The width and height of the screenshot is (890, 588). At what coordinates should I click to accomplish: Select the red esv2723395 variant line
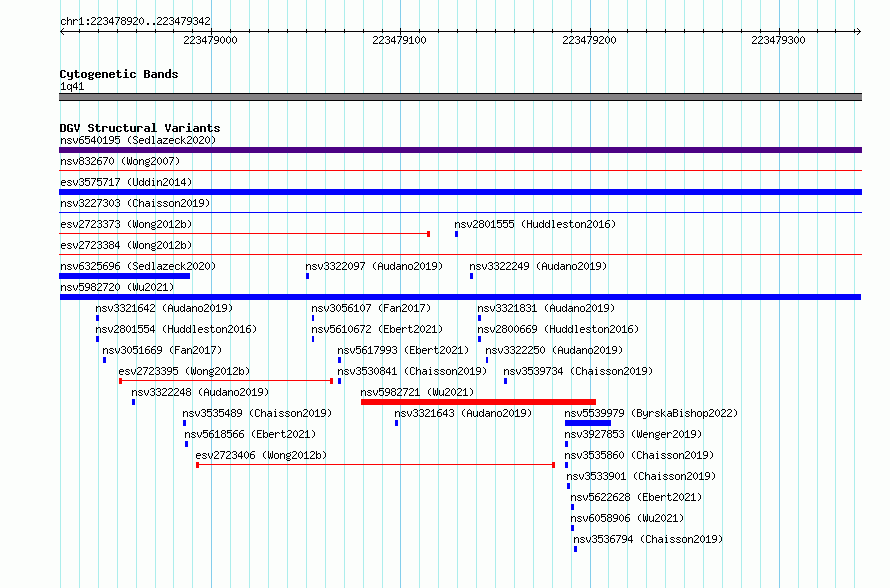click(226, 381)
